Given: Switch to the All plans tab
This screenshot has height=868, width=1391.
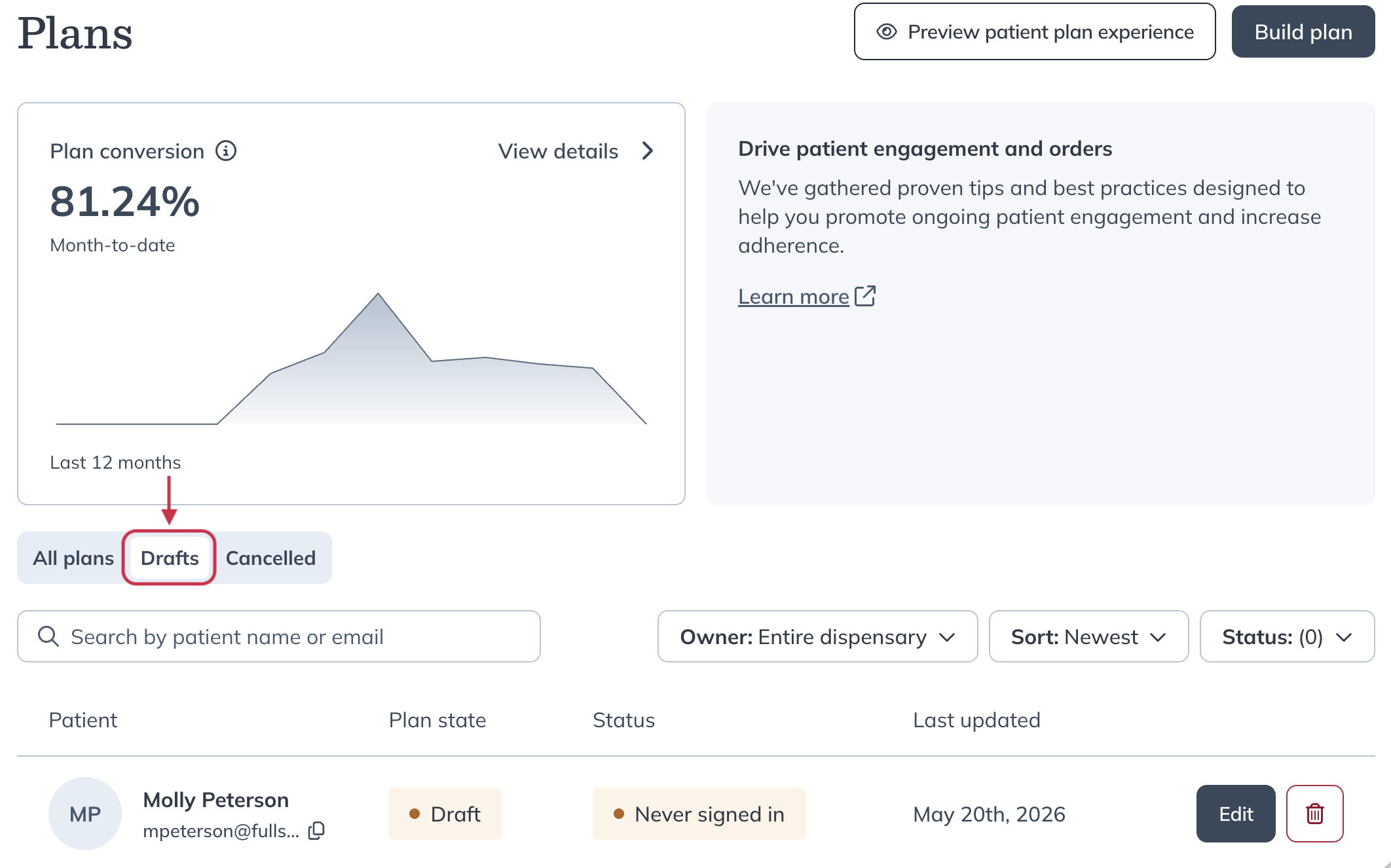Looking at the screenshot, I should pyautogui.click(x=73, y=558).
